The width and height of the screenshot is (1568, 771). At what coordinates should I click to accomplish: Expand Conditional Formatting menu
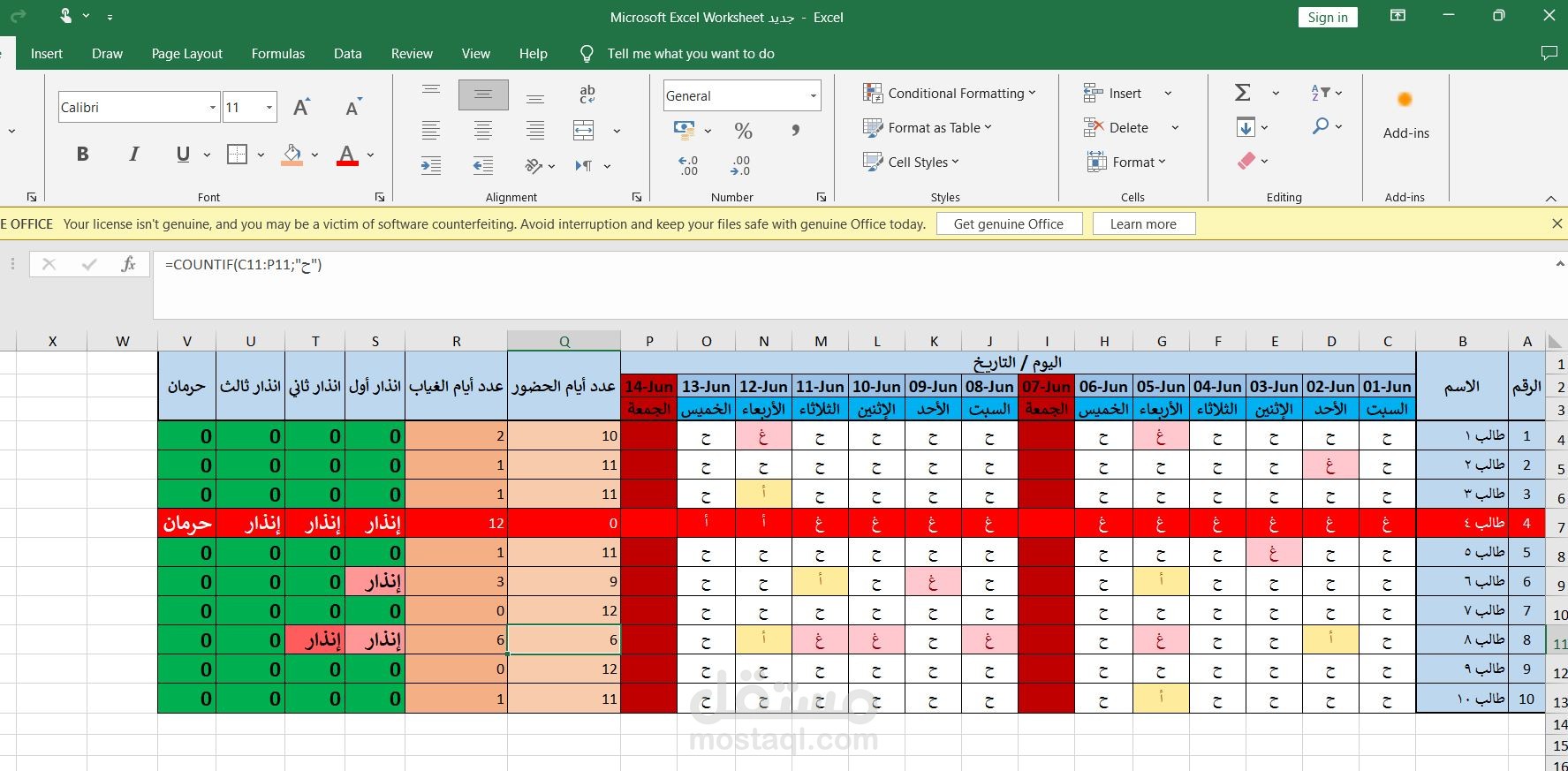(x=949, y=93)
